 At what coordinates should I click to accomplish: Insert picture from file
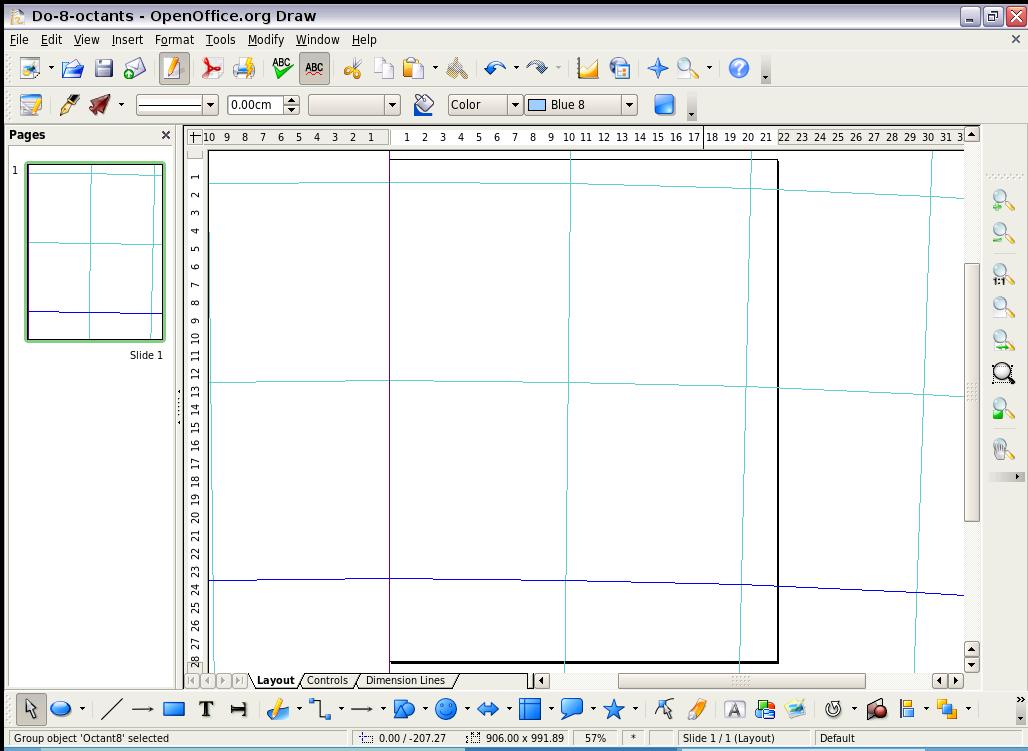[795, 709]
